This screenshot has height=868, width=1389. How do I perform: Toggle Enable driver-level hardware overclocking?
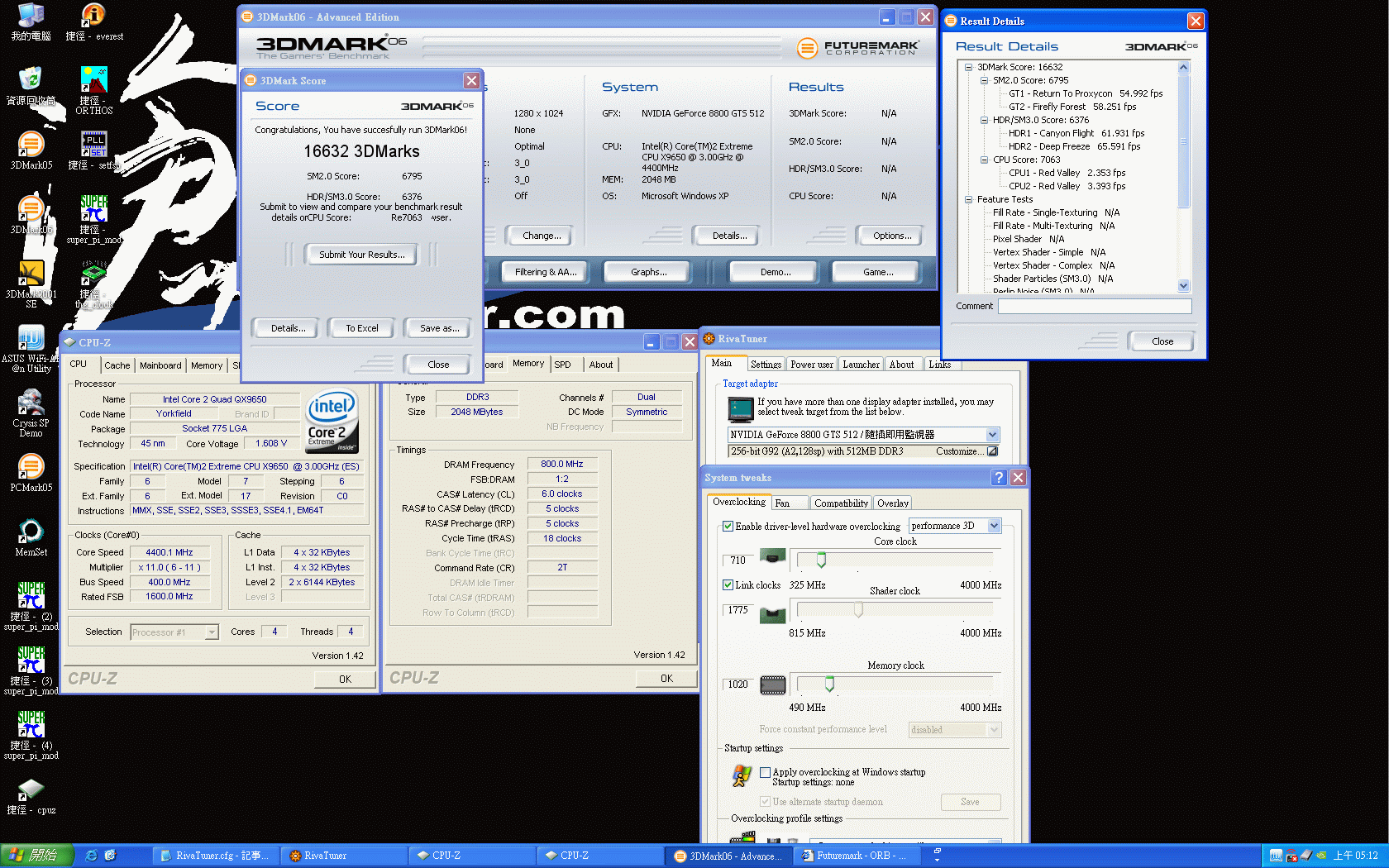point(728,526)
